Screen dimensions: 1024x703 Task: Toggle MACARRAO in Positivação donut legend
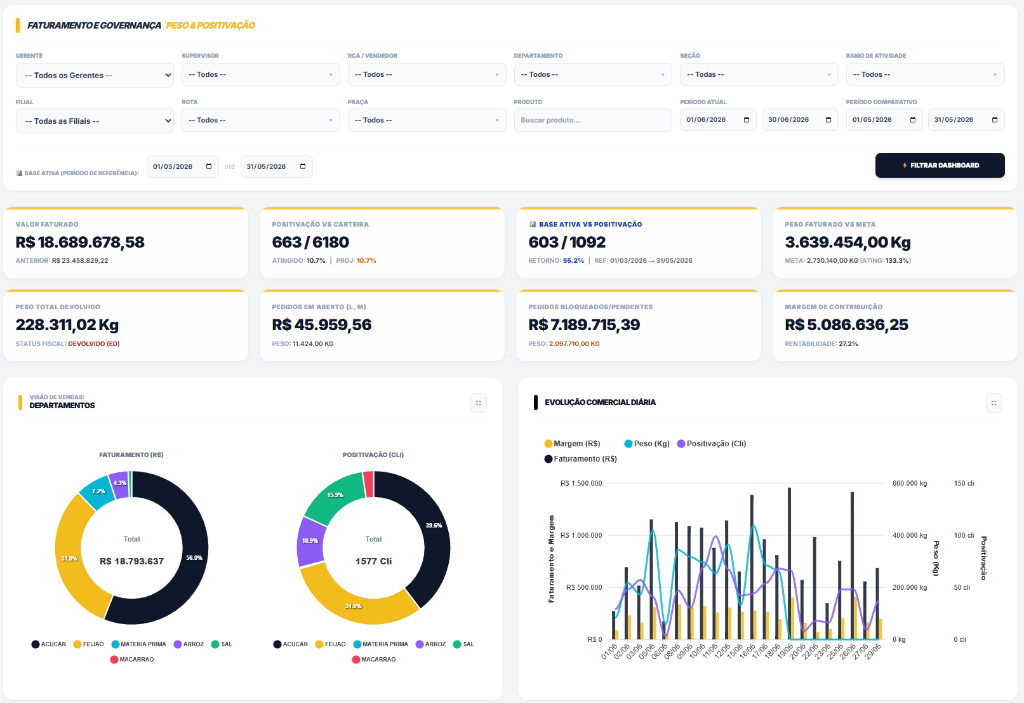[x=374, y=659]
